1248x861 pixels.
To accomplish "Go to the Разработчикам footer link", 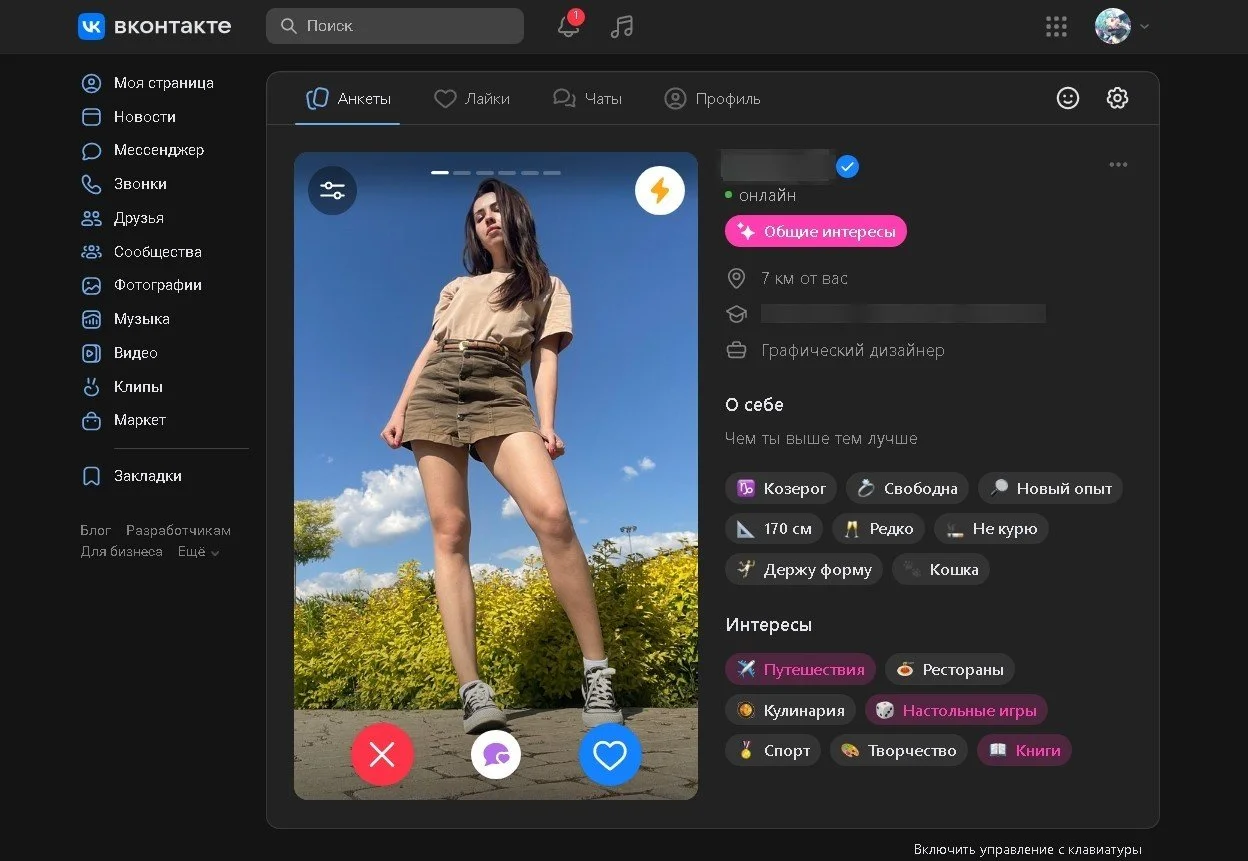I will pyautogui.click(x=178, y=530).
